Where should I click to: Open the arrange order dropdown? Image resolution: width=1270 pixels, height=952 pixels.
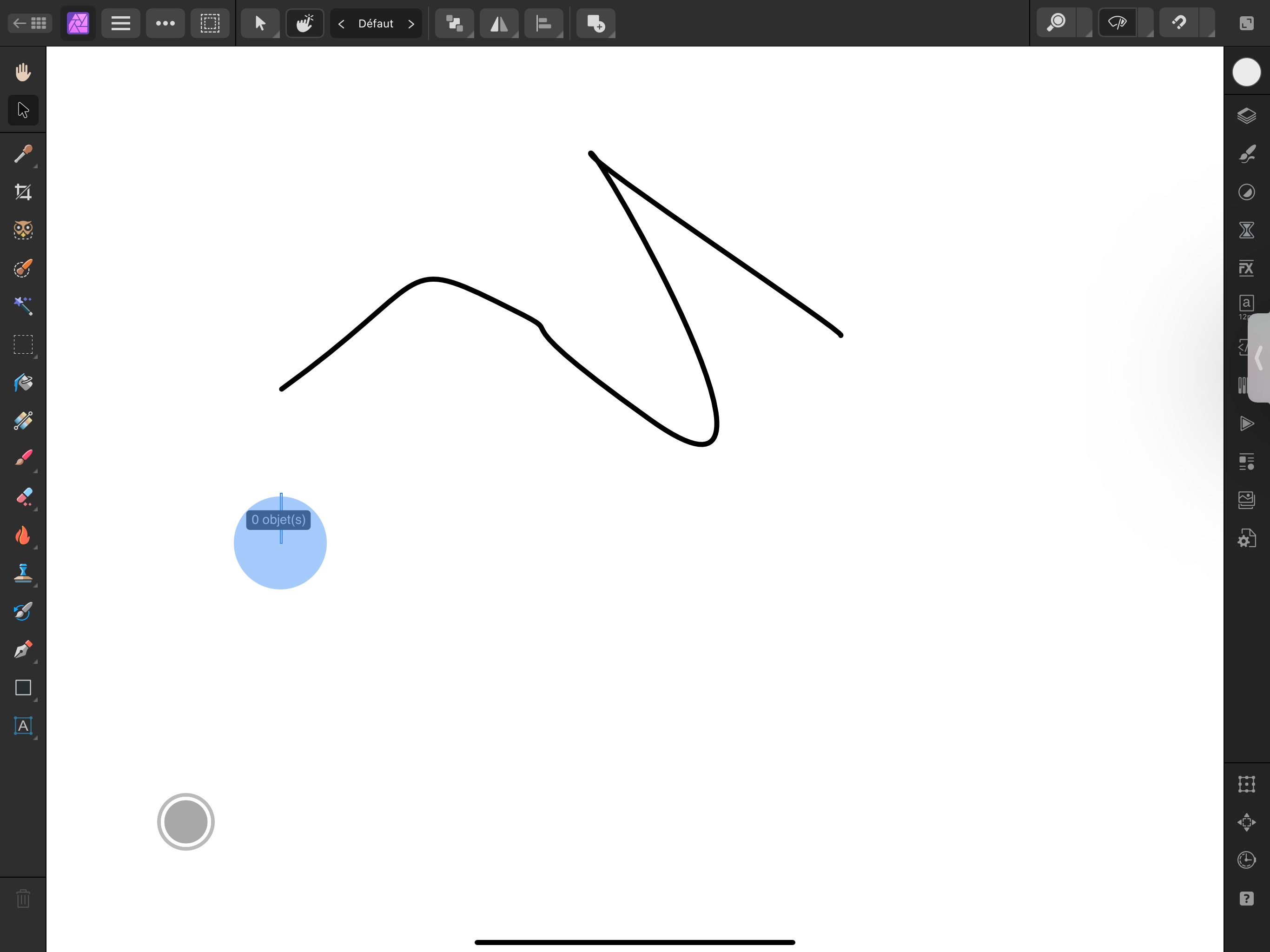(455, 23)
